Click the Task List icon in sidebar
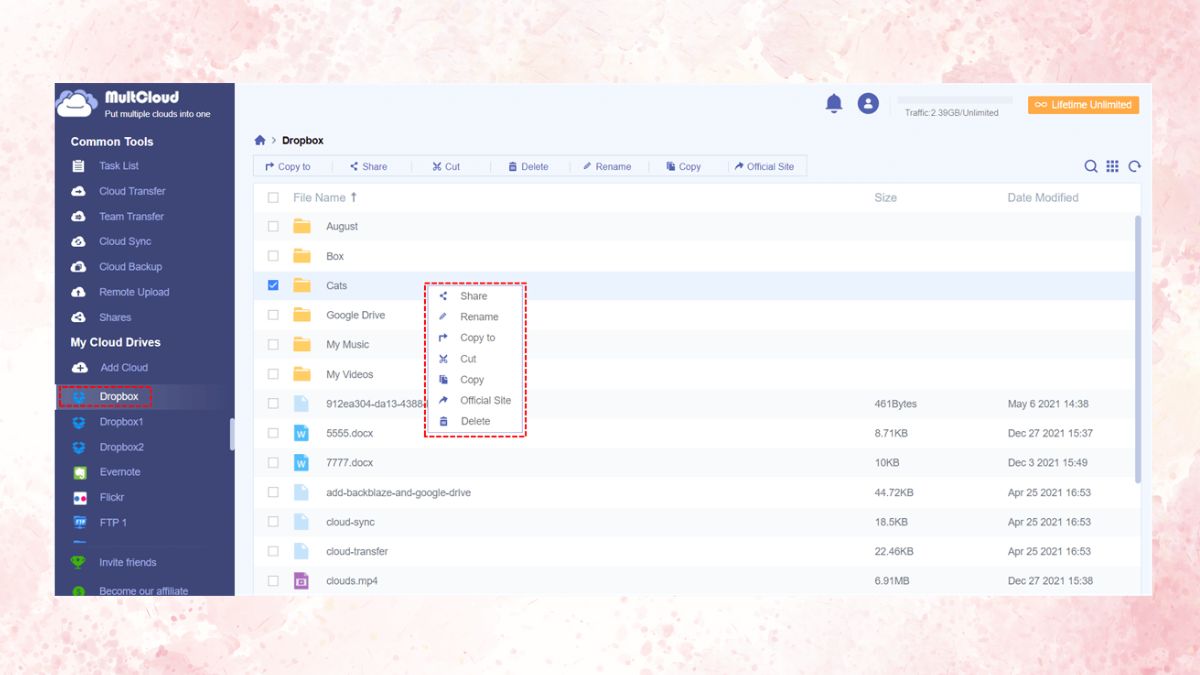Image resolution: width=1200 pixels, height=675 pixels. click(x=78, y=166)
